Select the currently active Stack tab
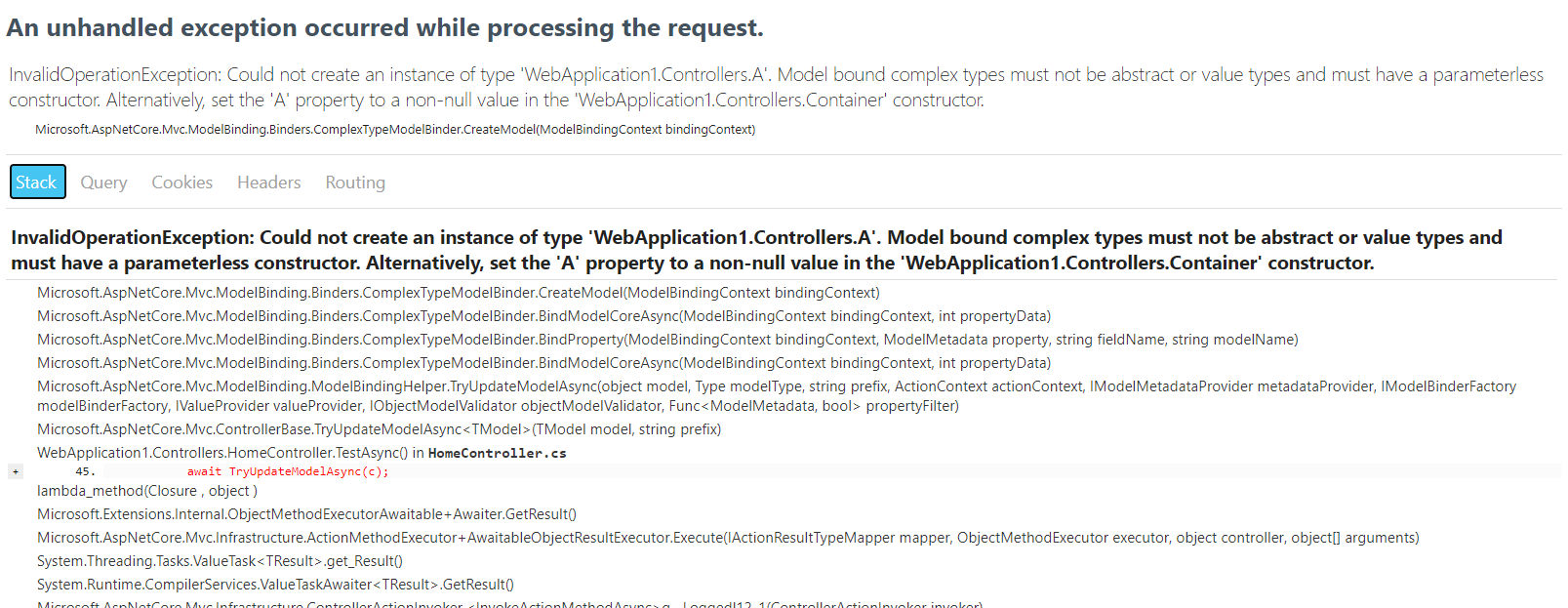Image resolution: width=1568 pixels, height=608 pixels. [x=37, y=182]
